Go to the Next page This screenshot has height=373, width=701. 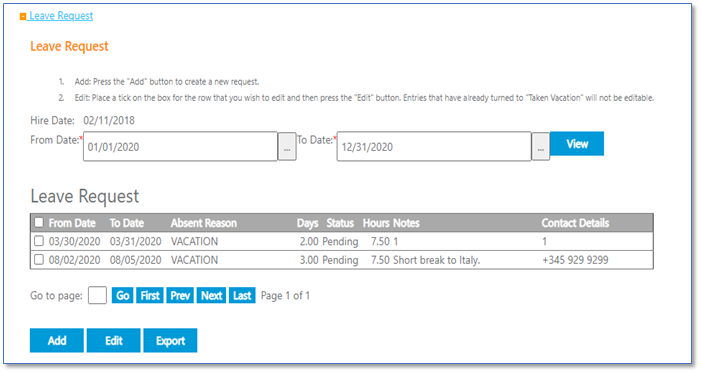tap(211, 295)
